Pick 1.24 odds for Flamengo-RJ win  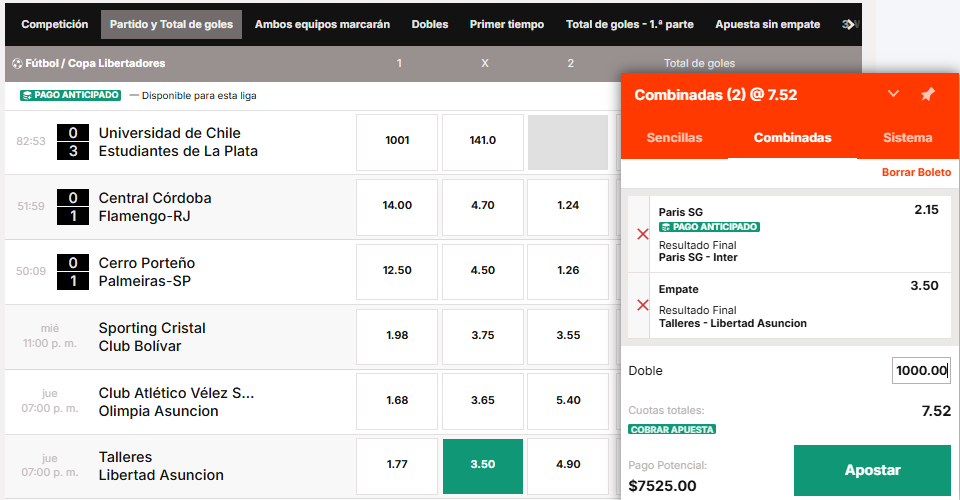click(568, 206)
